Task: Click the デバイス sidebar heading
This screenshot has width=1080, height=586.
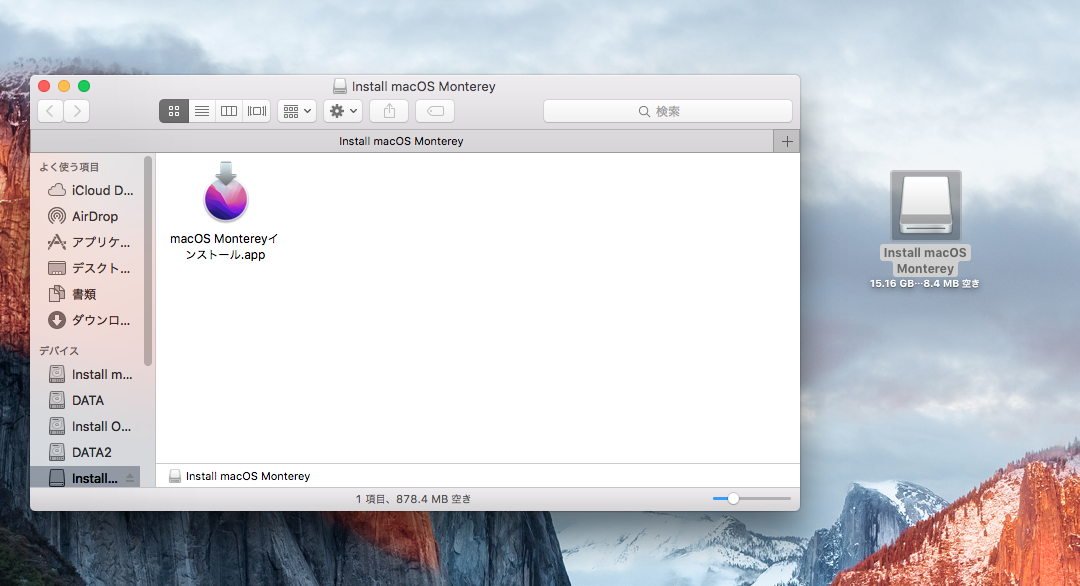Action: (59, 350)
